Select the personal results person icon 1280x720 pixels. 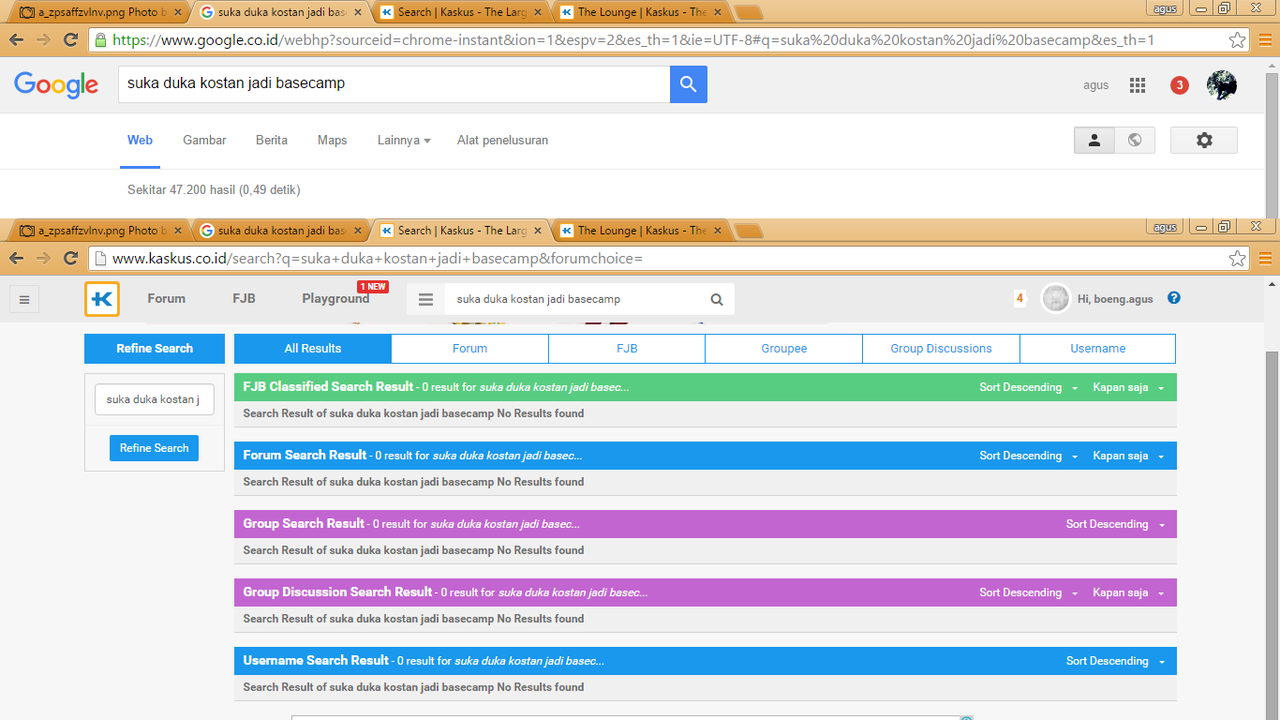point(1094,140)
